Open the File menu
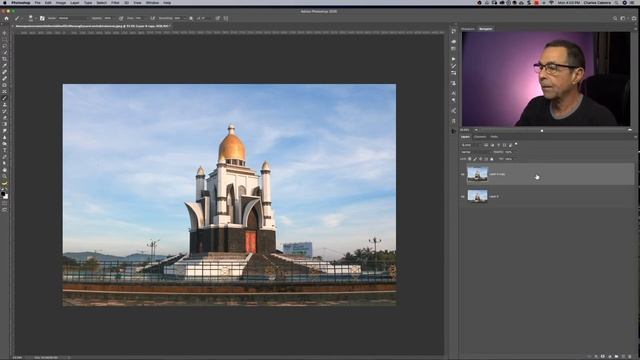 [x=37, y=3]
